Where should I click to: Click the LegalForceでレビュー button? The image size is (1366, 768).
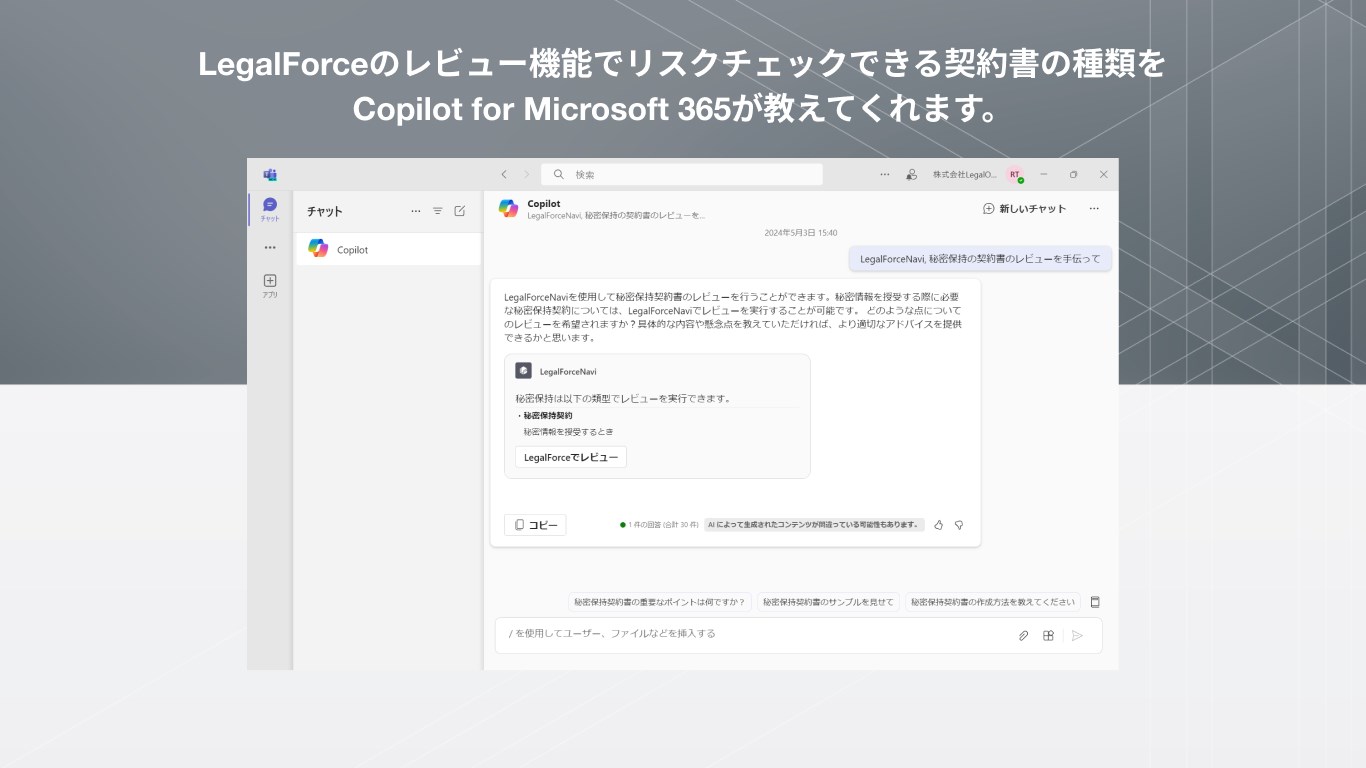point(571,457)
